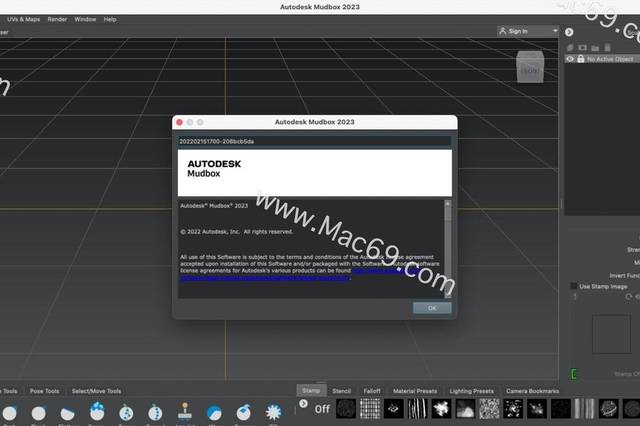The width and height of the screenshot is (640, 426).
Task: Pick the scratched sphere stamp
Action: tap(608, 409)
